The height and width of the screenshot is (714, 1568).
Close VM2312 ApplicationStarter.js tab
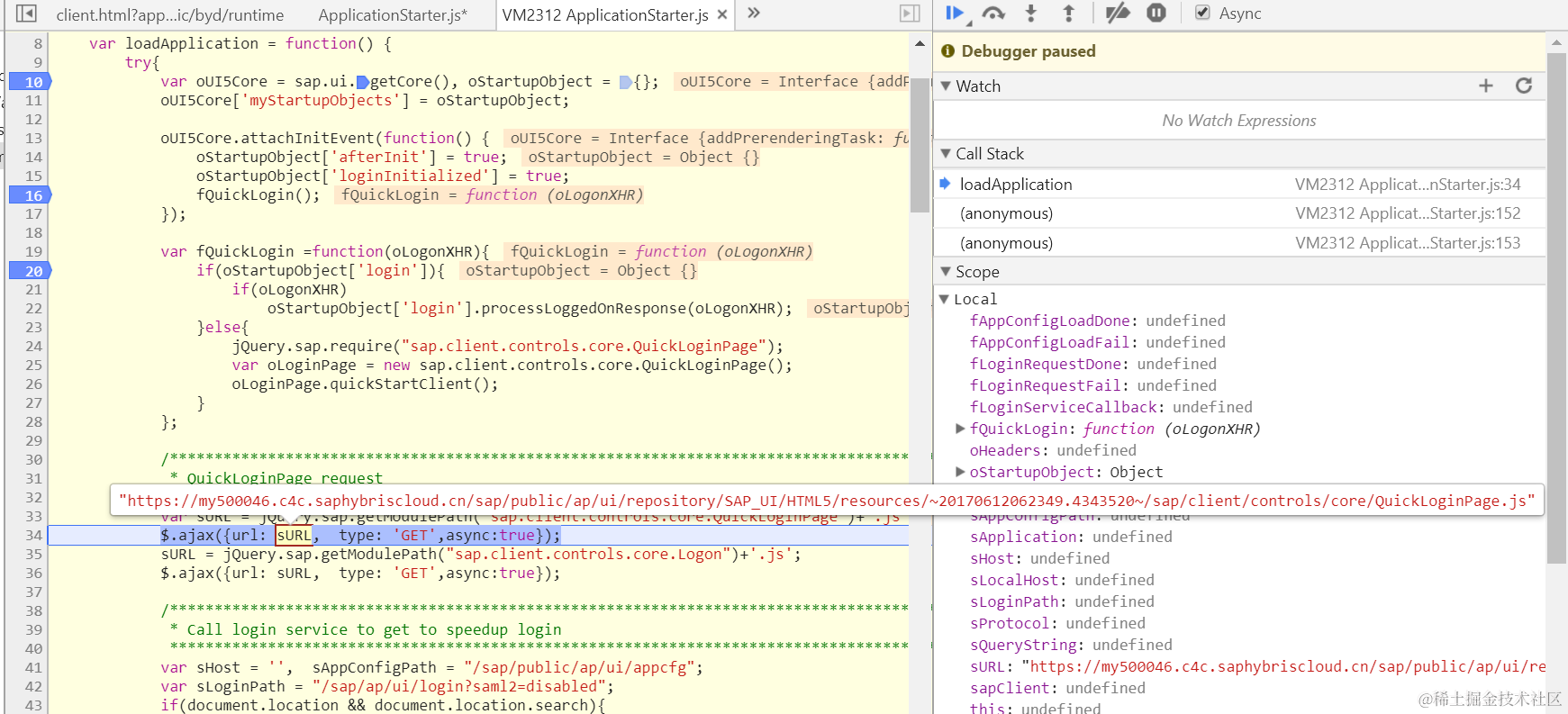click(x=722, y=14)
